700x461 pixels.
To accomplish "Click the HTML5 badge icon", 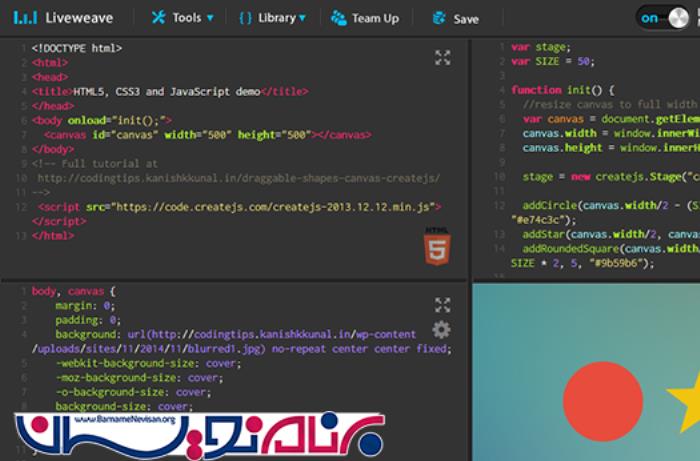I will 437,246.
